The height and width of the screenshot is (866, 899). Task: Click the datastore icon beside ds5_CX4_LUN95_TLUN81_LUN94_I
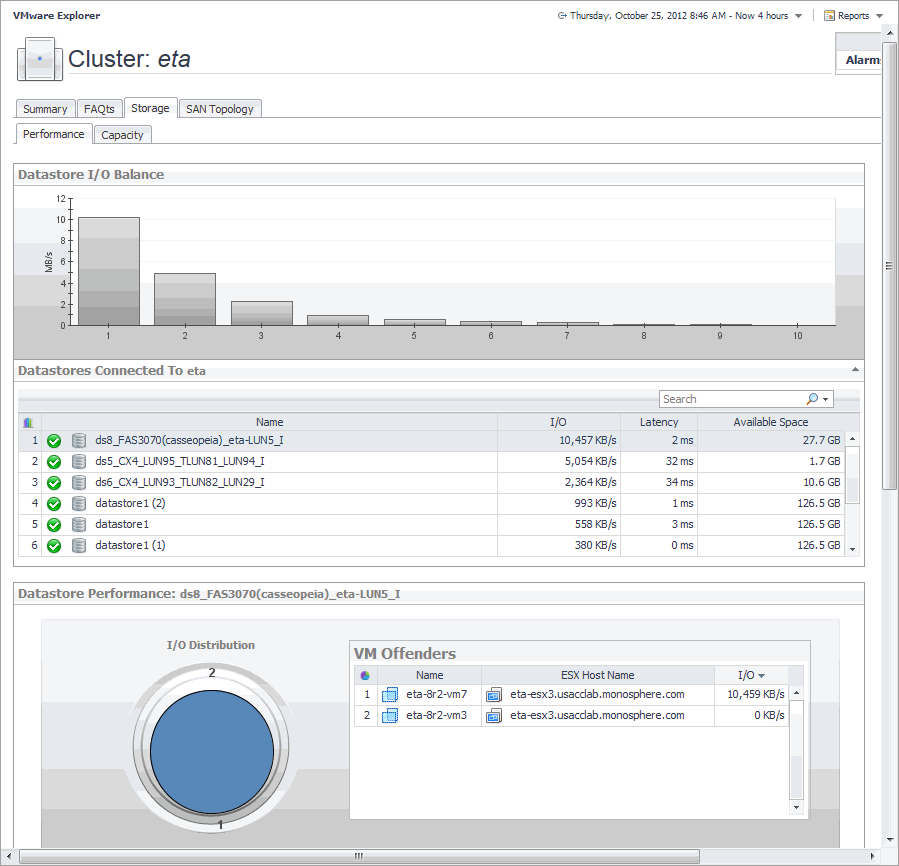point(78,461)
